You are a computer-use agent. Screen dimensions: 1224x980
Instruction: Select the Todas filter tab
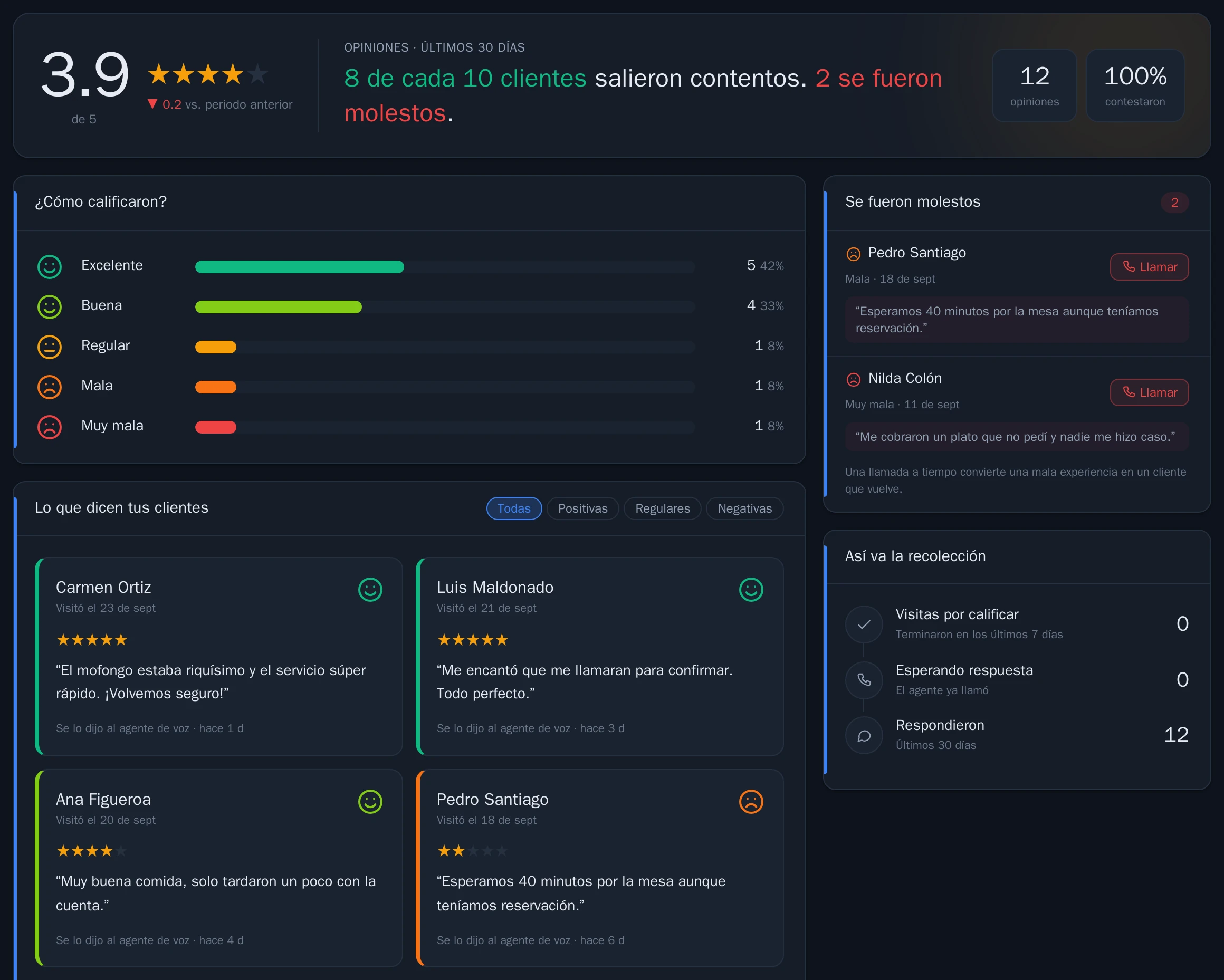click(514, 508)
